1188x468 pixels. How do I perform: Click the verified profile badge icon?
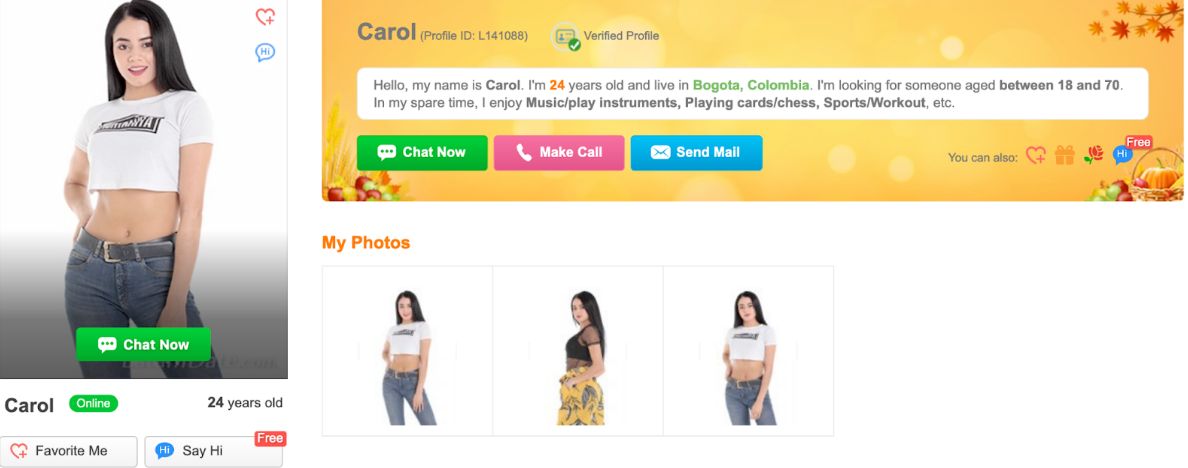(x=565, y=36)
